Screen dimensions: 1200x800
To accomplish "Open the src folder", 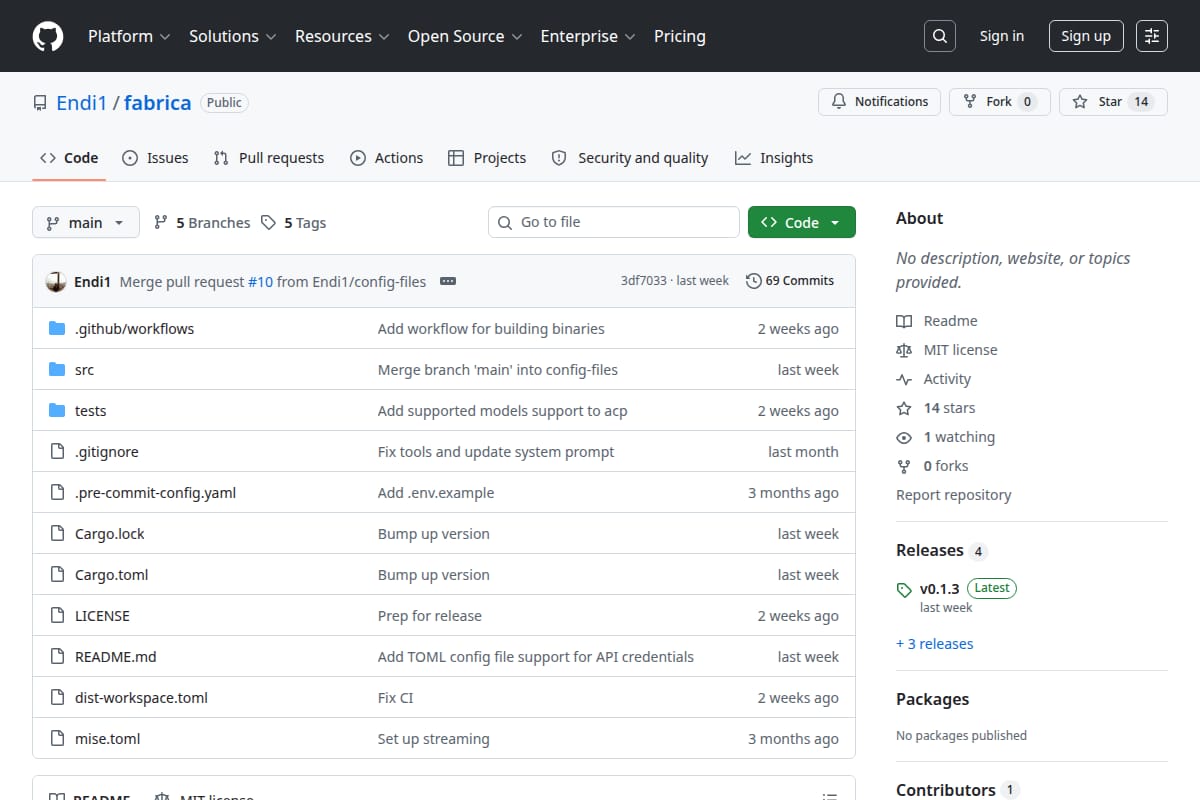I will (84, 370).
